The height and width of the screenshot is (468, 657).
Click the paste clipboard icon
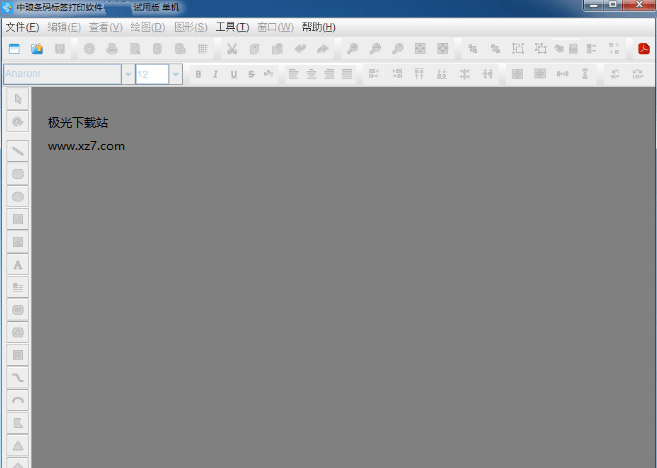[x=277, y=49]
